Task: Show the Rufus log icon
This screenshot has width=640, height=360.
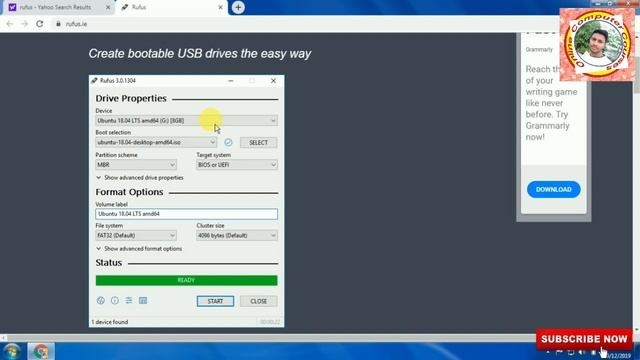Action: 143,301
